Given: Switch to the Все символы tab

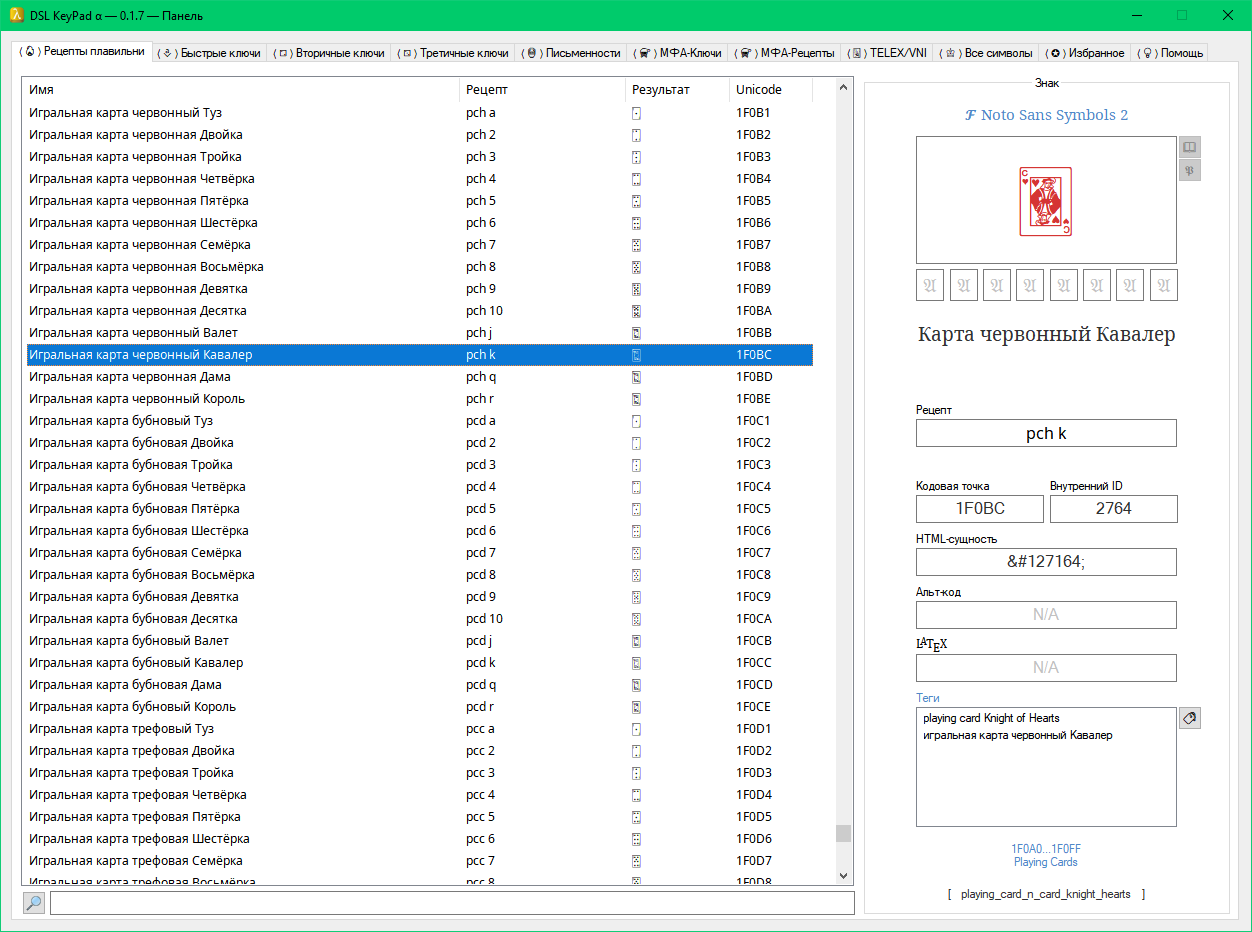Looking at the screenshot, I should [987, 53].
